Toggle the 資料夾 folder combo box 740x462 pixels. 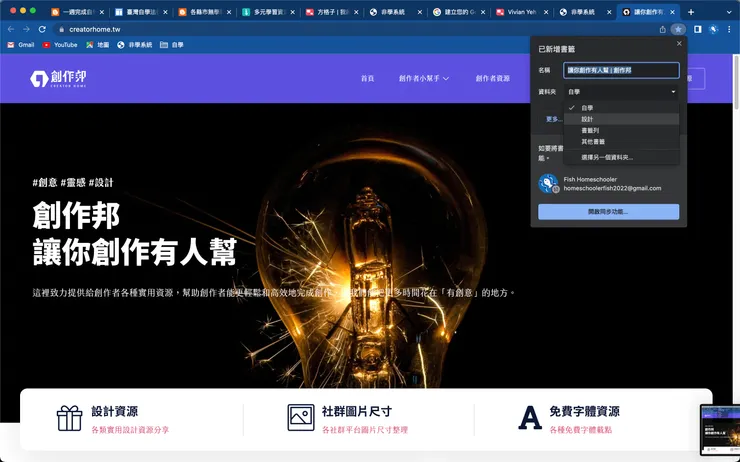[622, 92]
